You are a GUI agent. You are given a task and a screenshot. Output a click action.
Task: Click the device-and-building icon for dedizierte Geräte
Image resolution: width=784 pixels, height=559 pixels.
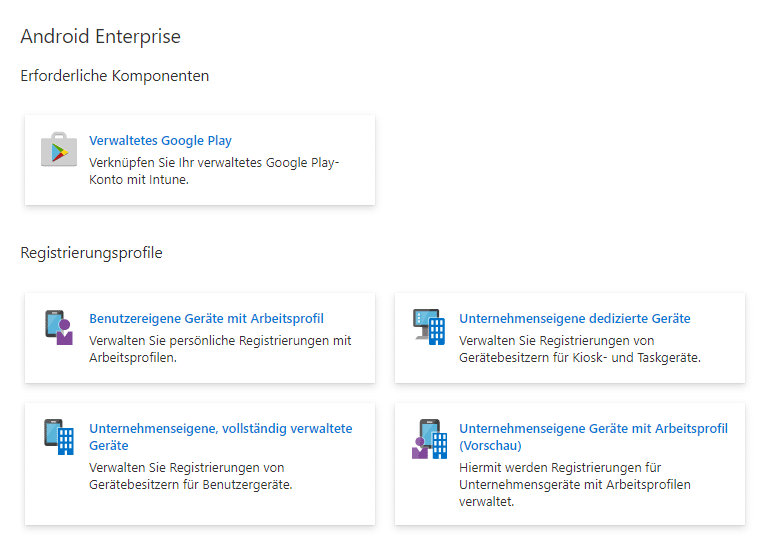(429, 327)
